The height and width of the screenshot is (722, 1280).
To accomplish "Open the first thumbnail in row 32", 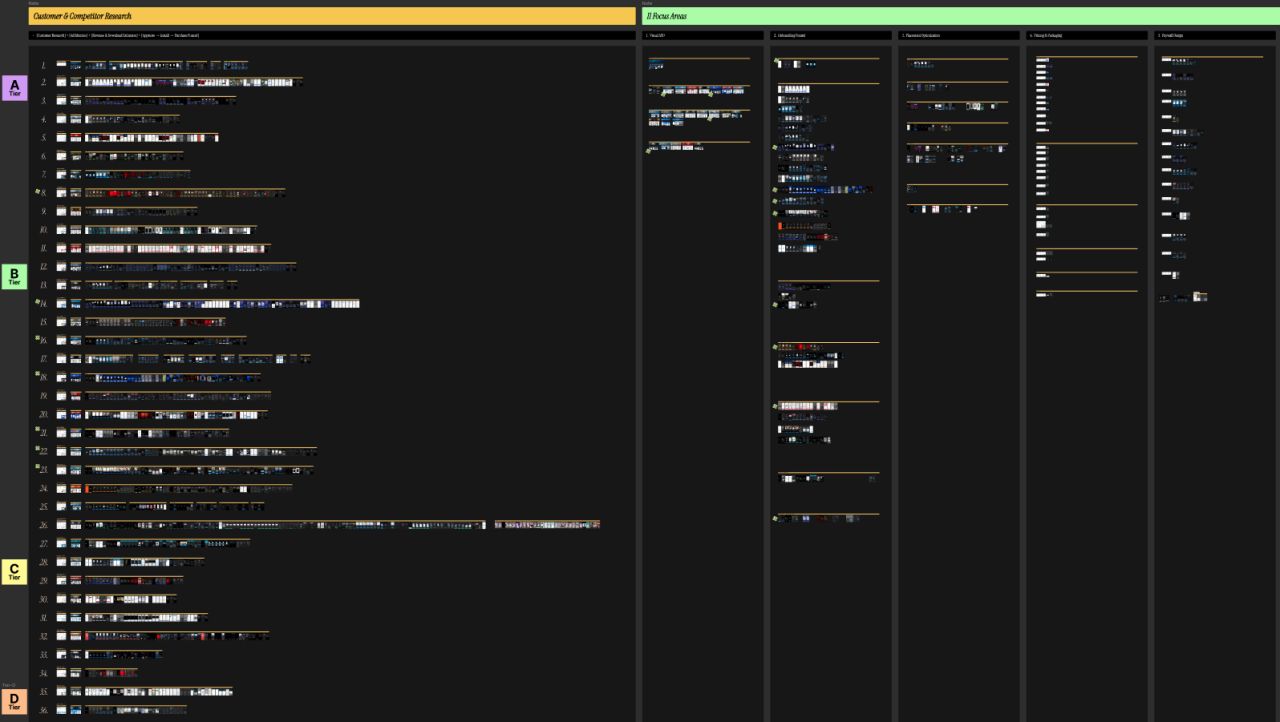I will pos(61,636).
